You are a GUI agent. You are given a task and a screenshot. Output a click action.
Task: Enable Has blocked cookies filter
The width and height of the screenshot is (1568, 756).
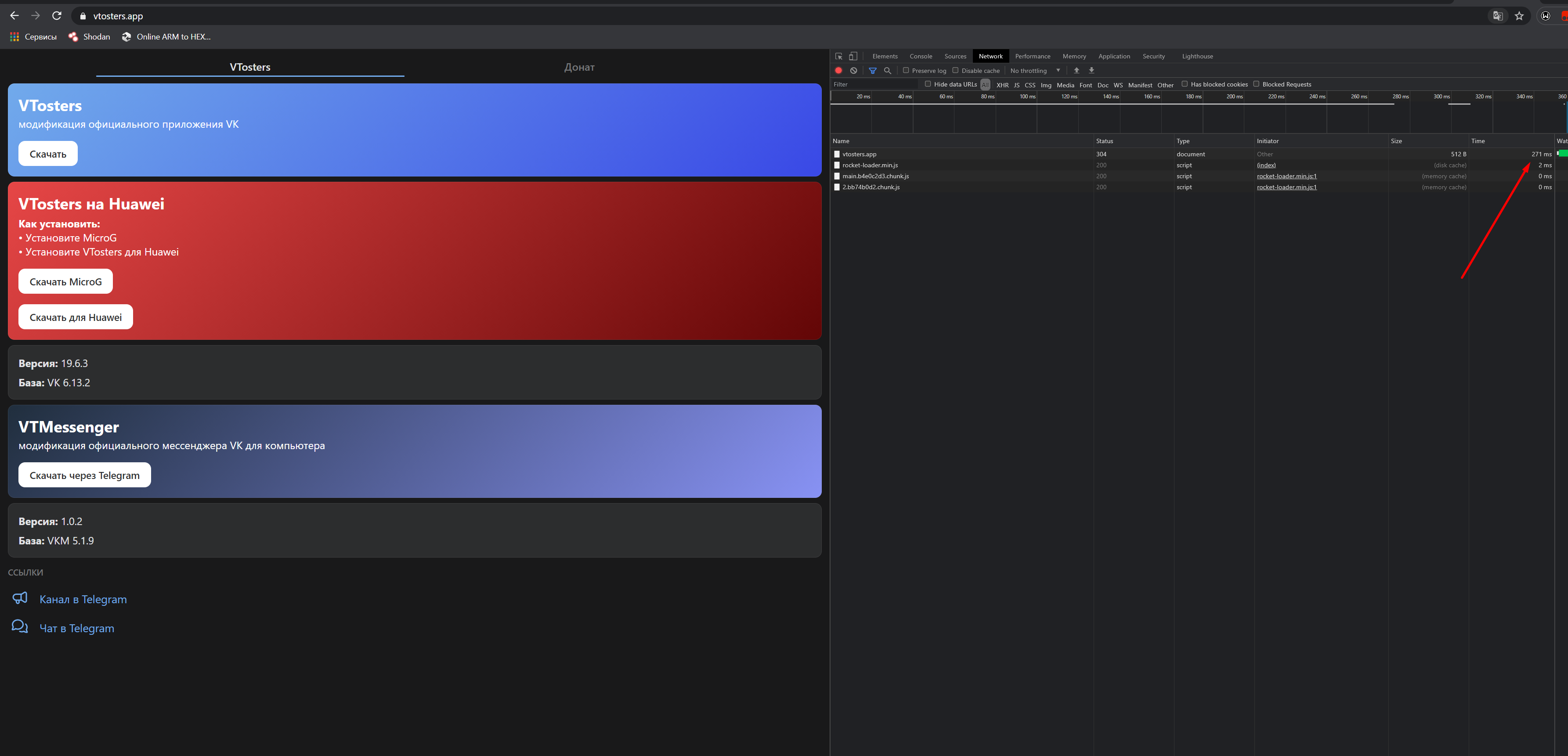click(1185, 84)
